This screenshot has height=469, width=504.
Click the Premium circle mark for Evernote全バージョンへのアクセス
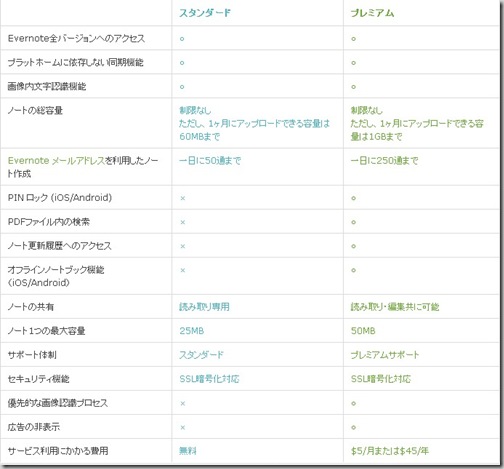pos(354,39)
